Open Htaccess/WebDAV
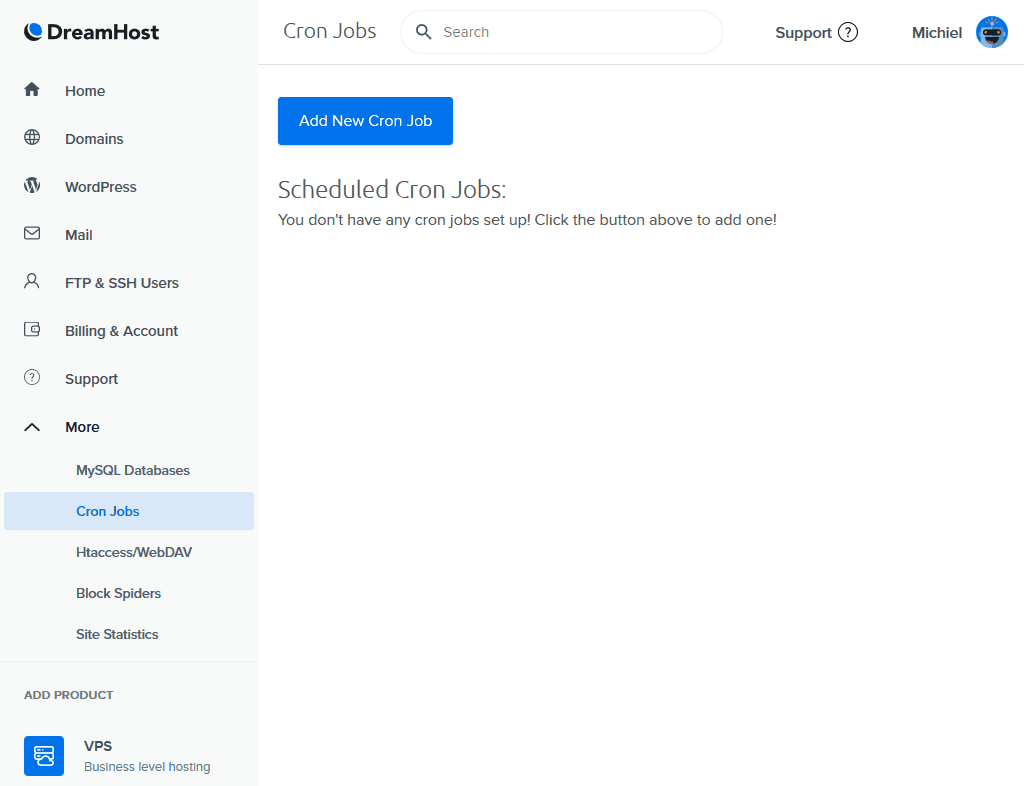This screenshot has height=786, width=1024. click(x=134, y=552)
